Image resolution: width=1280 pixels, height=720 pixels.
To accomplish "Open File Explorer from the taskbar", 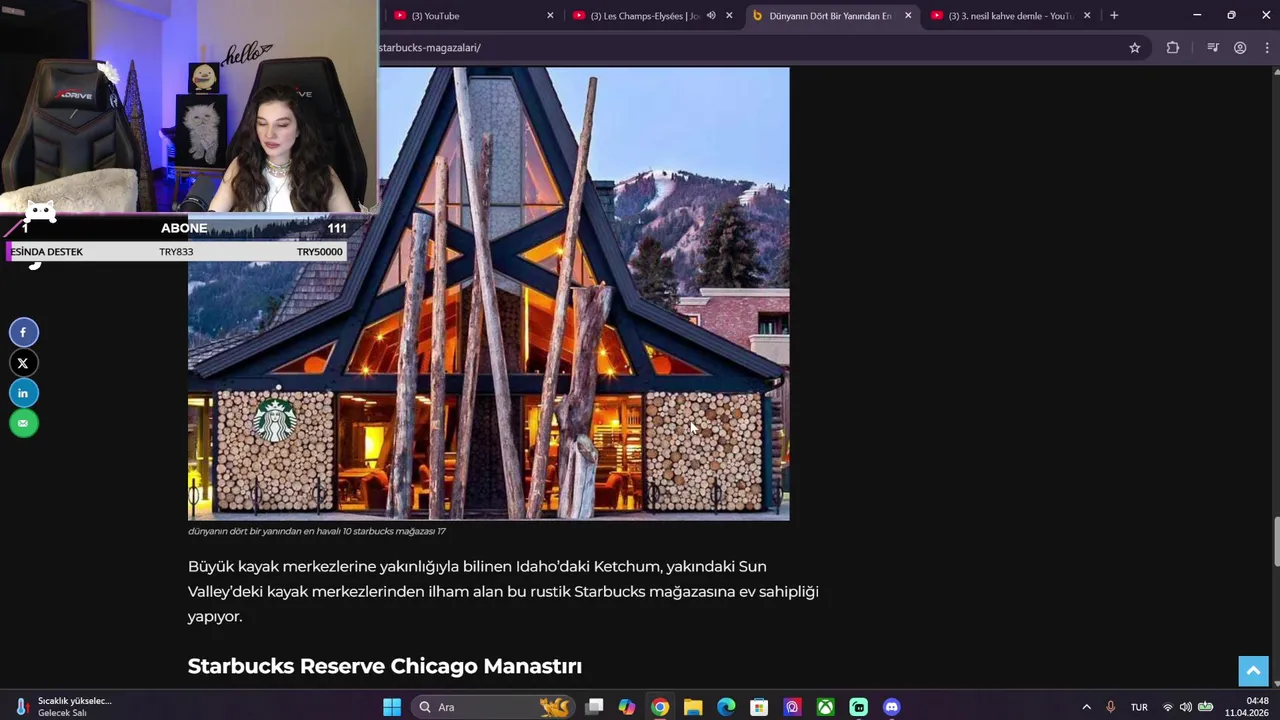I will pyautogui.click(x=693, y=707).
